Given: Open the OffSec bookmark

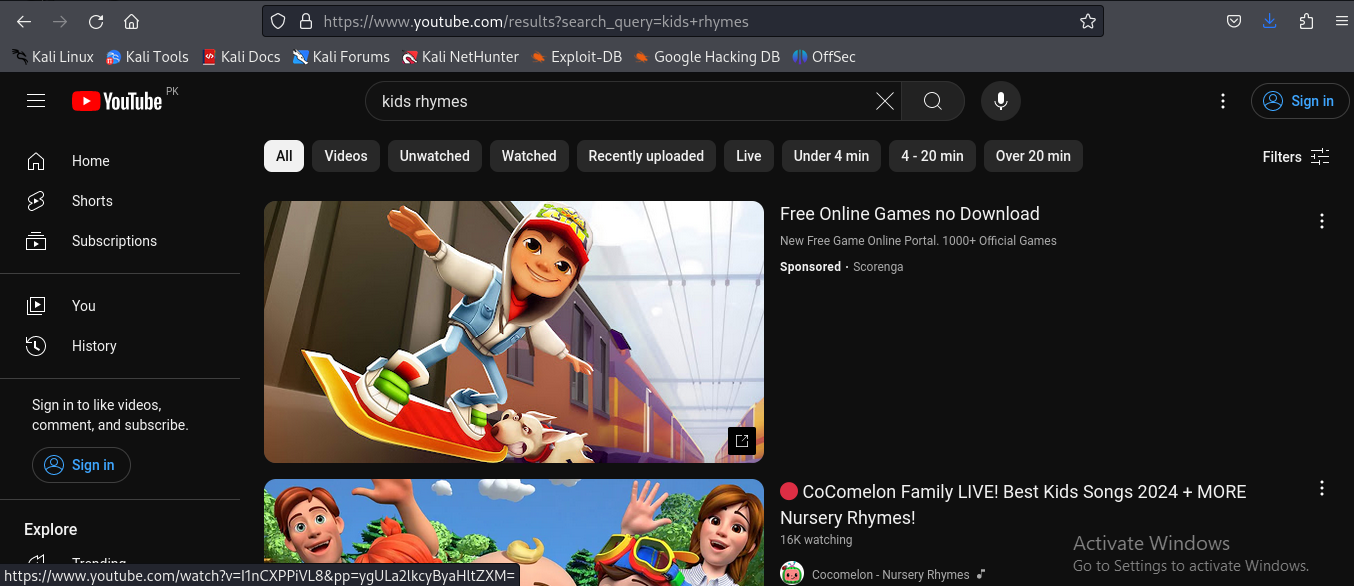Looking at the screenshot, I should 824,57.
